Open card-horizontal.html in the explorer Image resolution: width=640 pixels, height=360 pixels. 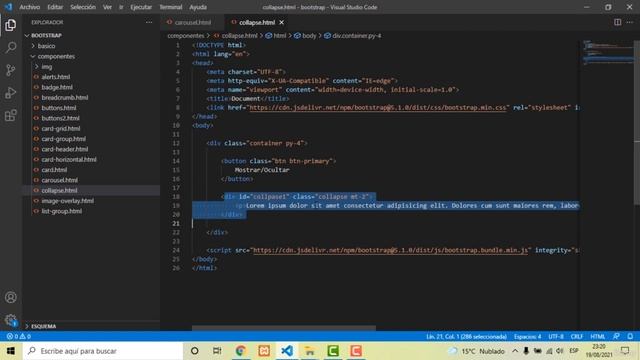point(69,160)
